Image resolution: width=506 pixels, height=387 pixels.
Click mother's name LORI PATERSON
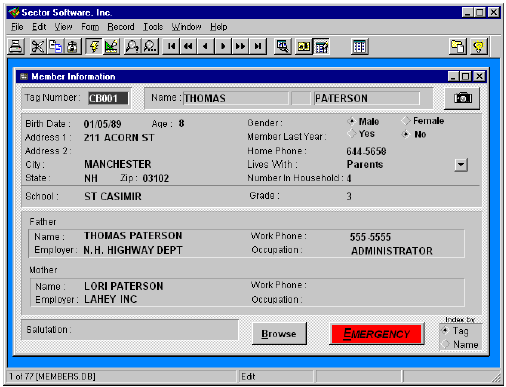click(x=124, y=286)
